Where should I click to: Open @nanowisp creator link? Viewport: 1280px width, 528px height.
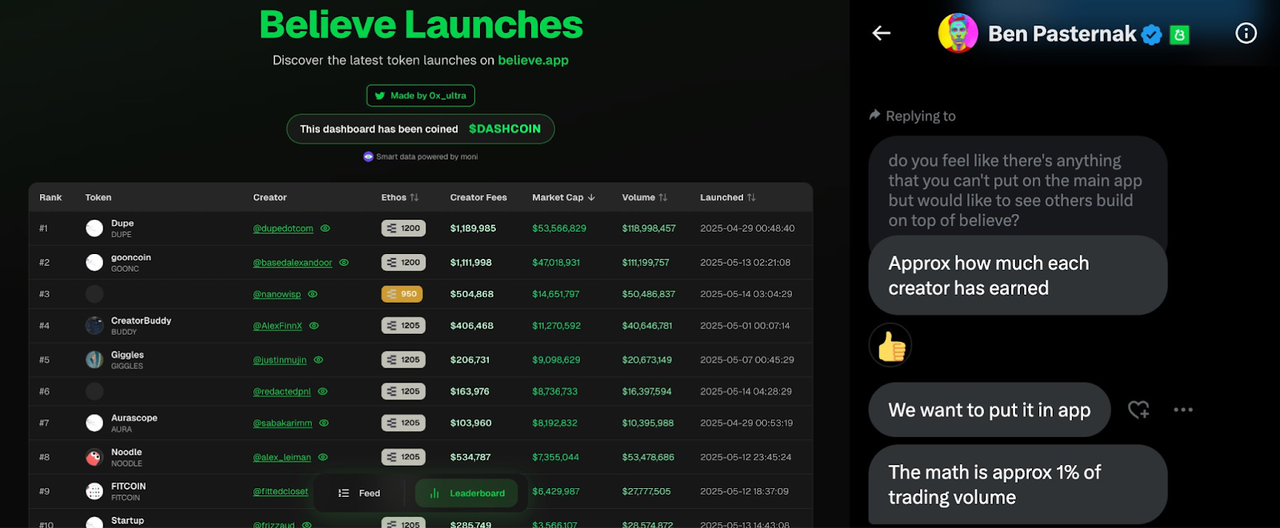click(x=277, y=294)
